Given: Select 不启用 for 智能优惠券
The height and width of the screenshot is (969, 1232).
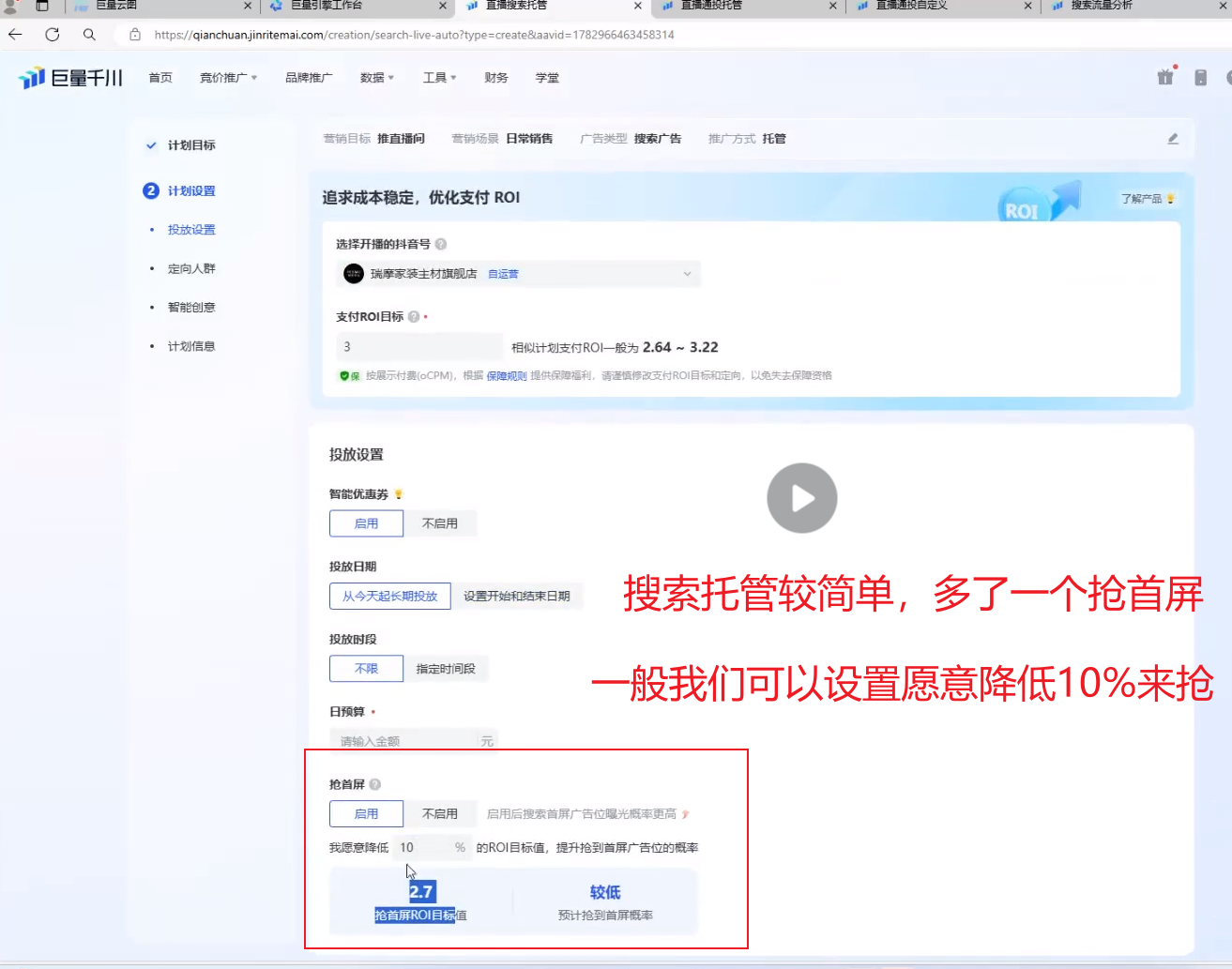Looking at the screenshot, I should pos(439,523).
